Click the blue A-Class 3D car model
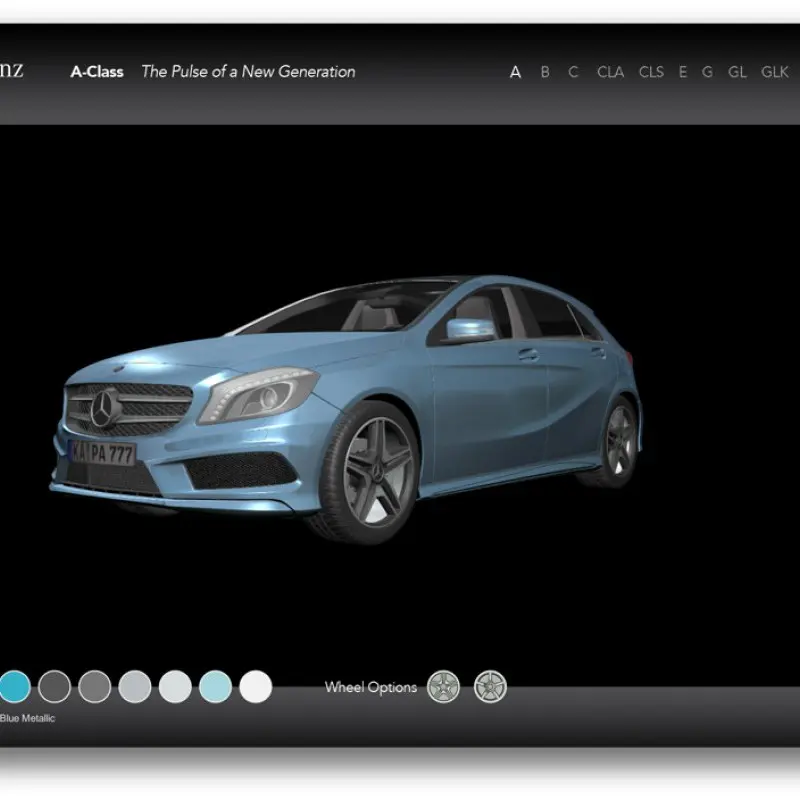The image size is (800, 800). (347, 408)
